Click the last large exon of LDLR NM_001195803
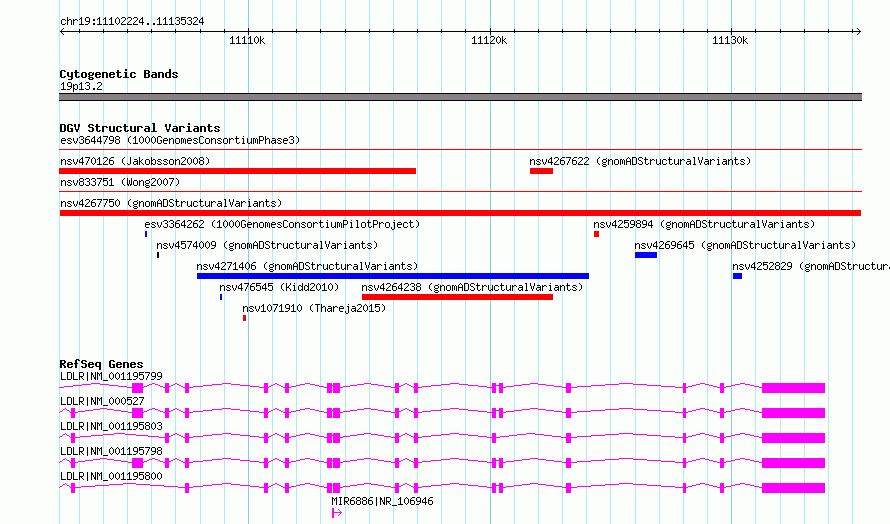The height and width of the screenshot is (524, 890). (793, 438)
